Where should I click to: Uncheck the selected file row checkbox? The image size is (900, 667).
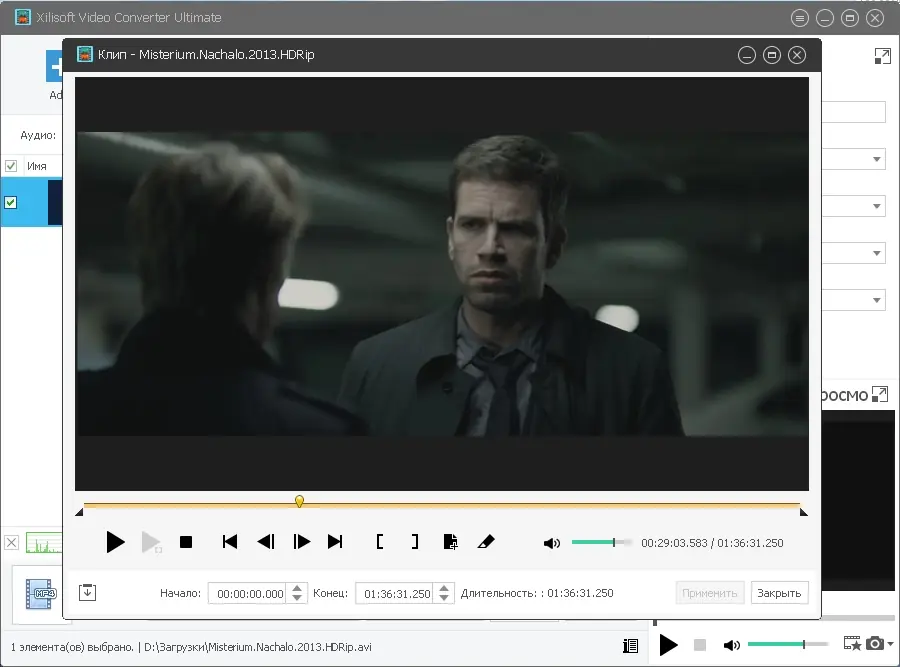click(10, 202)
